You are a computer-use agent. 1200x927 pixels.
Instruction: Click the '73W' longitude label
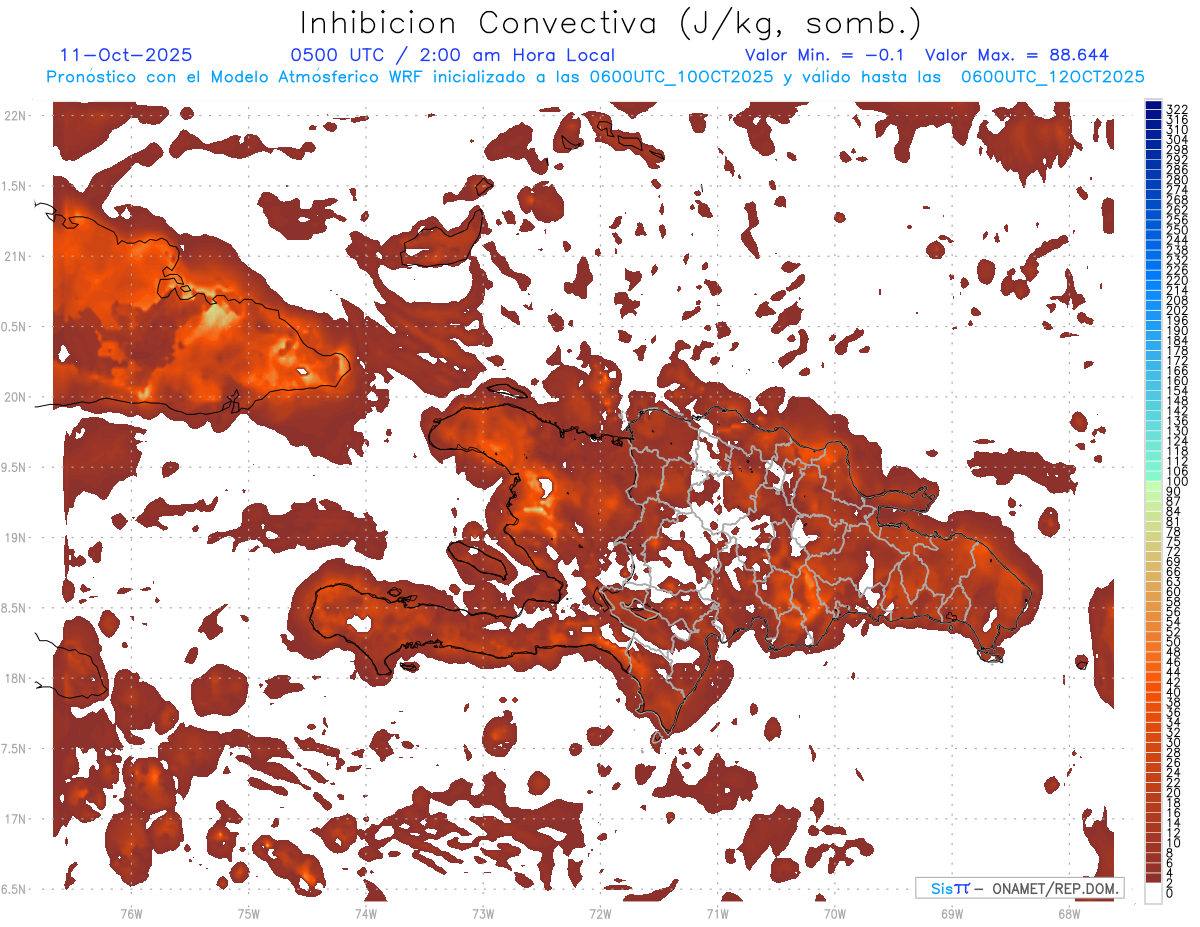click(x=483, y=913)
